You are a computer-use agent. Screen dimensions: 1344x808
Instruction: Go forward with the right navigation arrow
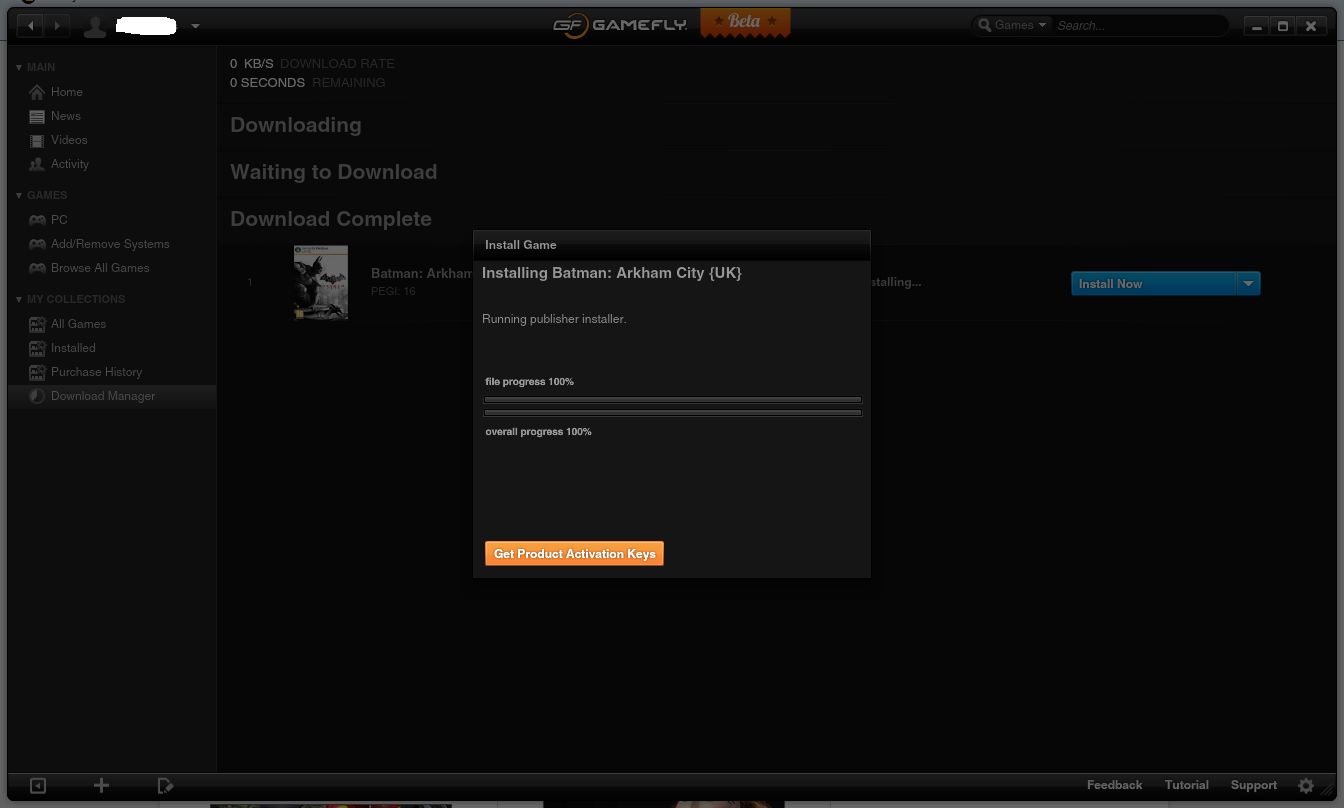pos(57,25)
